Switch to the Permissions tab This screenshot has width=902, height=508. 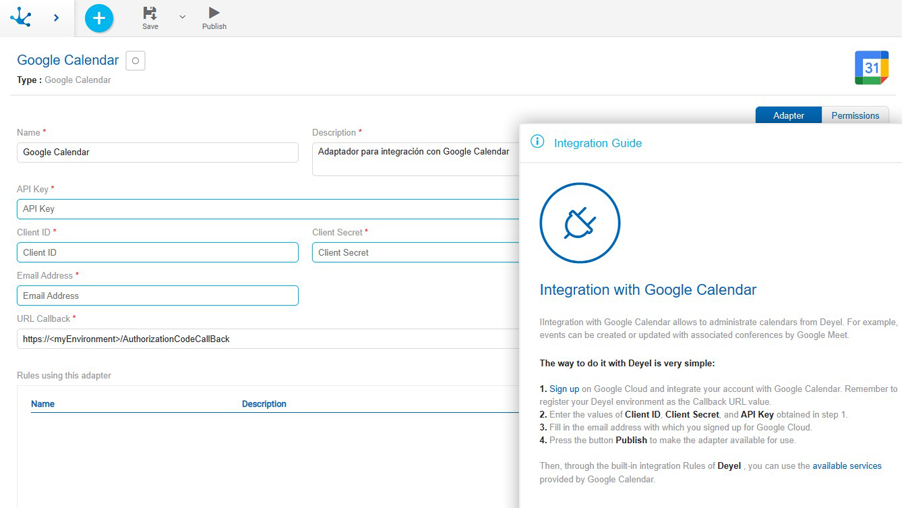[855, 115]
